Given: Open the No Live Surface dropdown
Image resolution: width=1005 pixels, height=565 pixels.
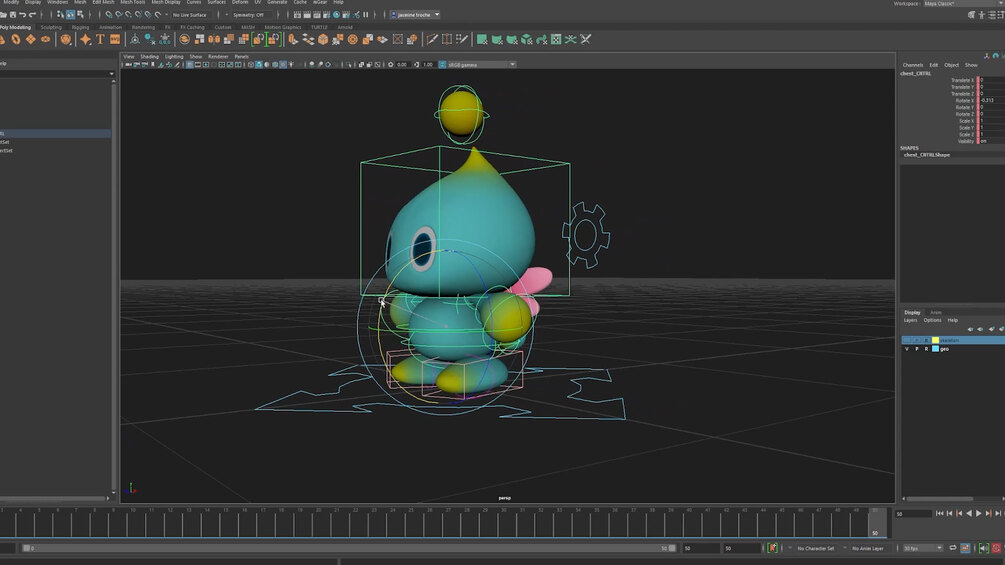Looking at the screenshot, I should (x=190, y=15).
